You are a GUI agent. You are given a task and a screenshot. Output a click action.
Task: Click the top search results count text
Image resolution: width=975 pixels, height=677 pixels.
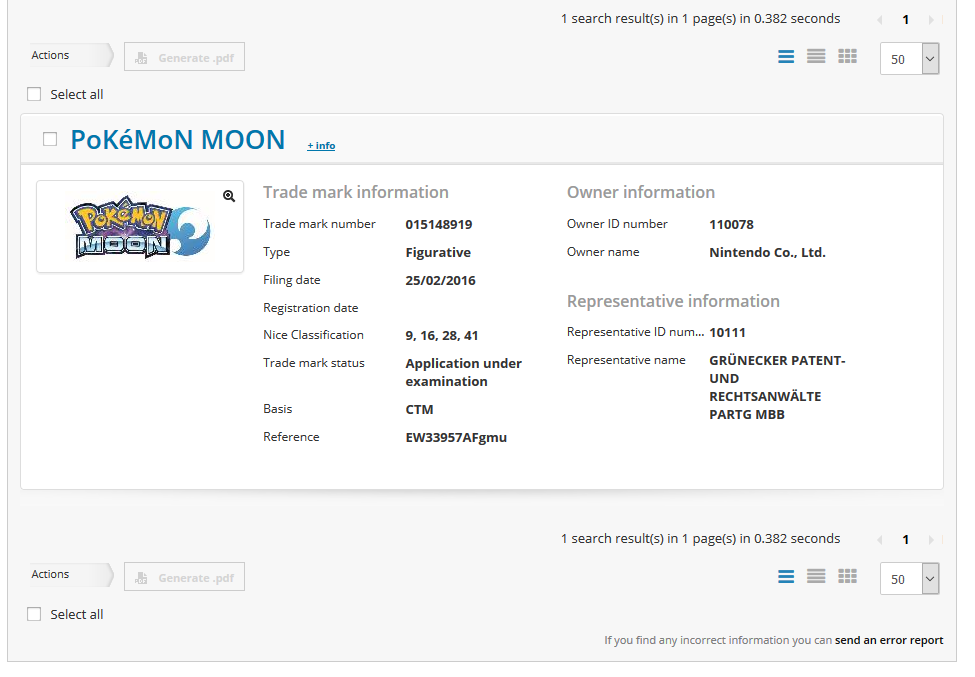coord(701,19)
